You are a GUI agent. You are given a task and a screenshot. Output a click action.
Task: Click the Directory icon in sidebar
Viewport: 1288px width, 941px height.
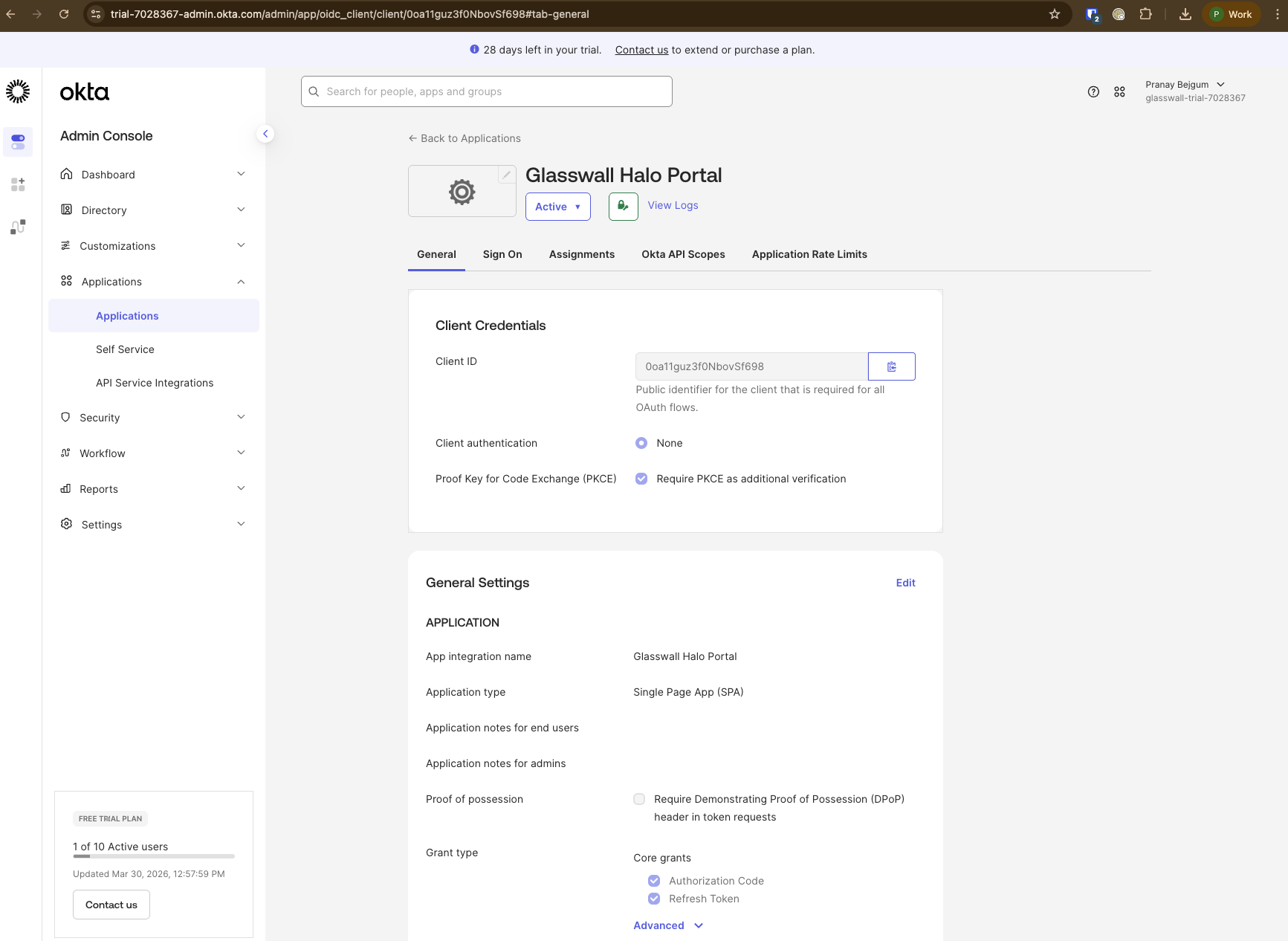click(66, 210)
